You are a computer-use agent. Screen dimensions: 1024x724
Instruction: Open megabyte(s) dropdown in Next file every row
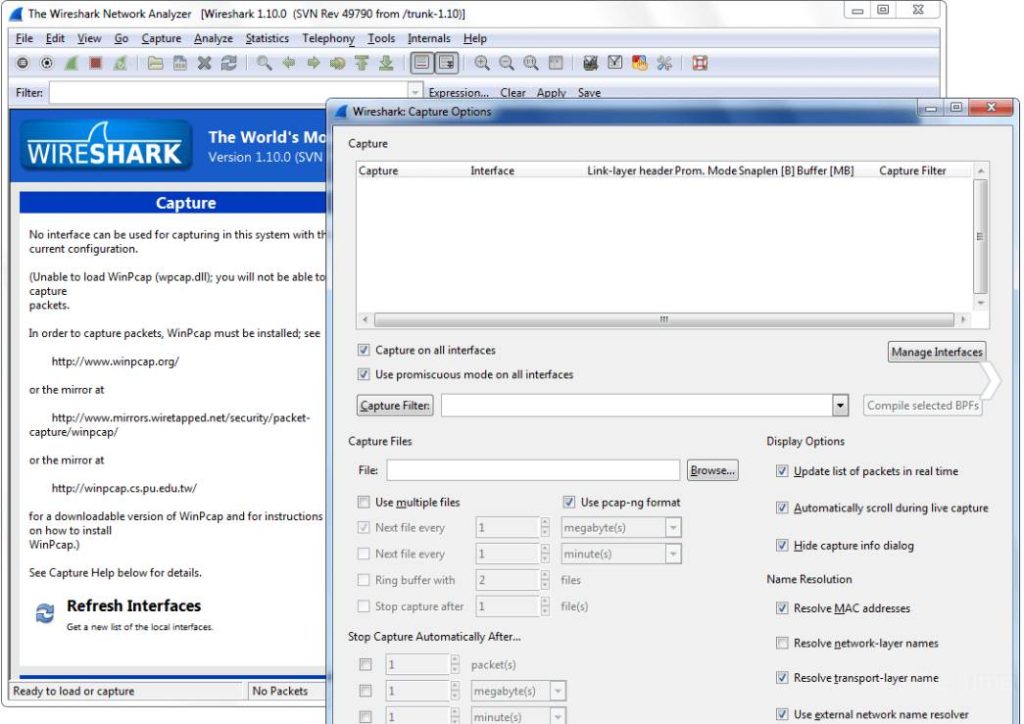[673, 527]
